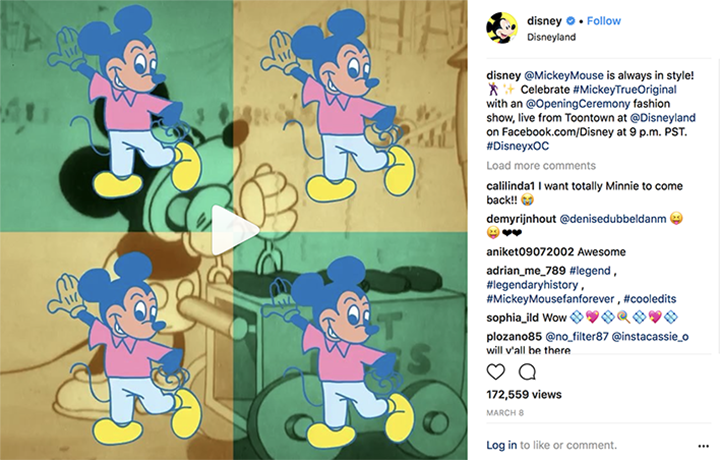
Task: Open the @instacassie_o mention
Action: click(x=650, y=337)
